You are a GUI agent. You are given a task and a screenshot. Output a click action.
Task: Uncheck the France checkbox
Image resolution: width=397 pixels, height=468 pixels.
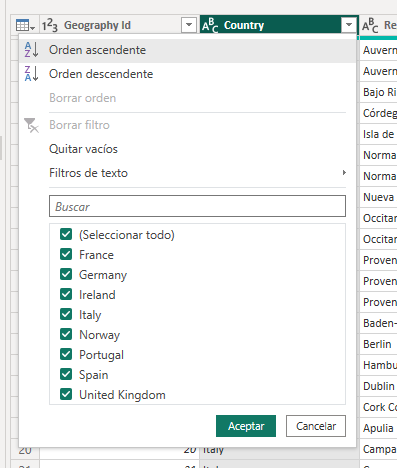point(66,254)
